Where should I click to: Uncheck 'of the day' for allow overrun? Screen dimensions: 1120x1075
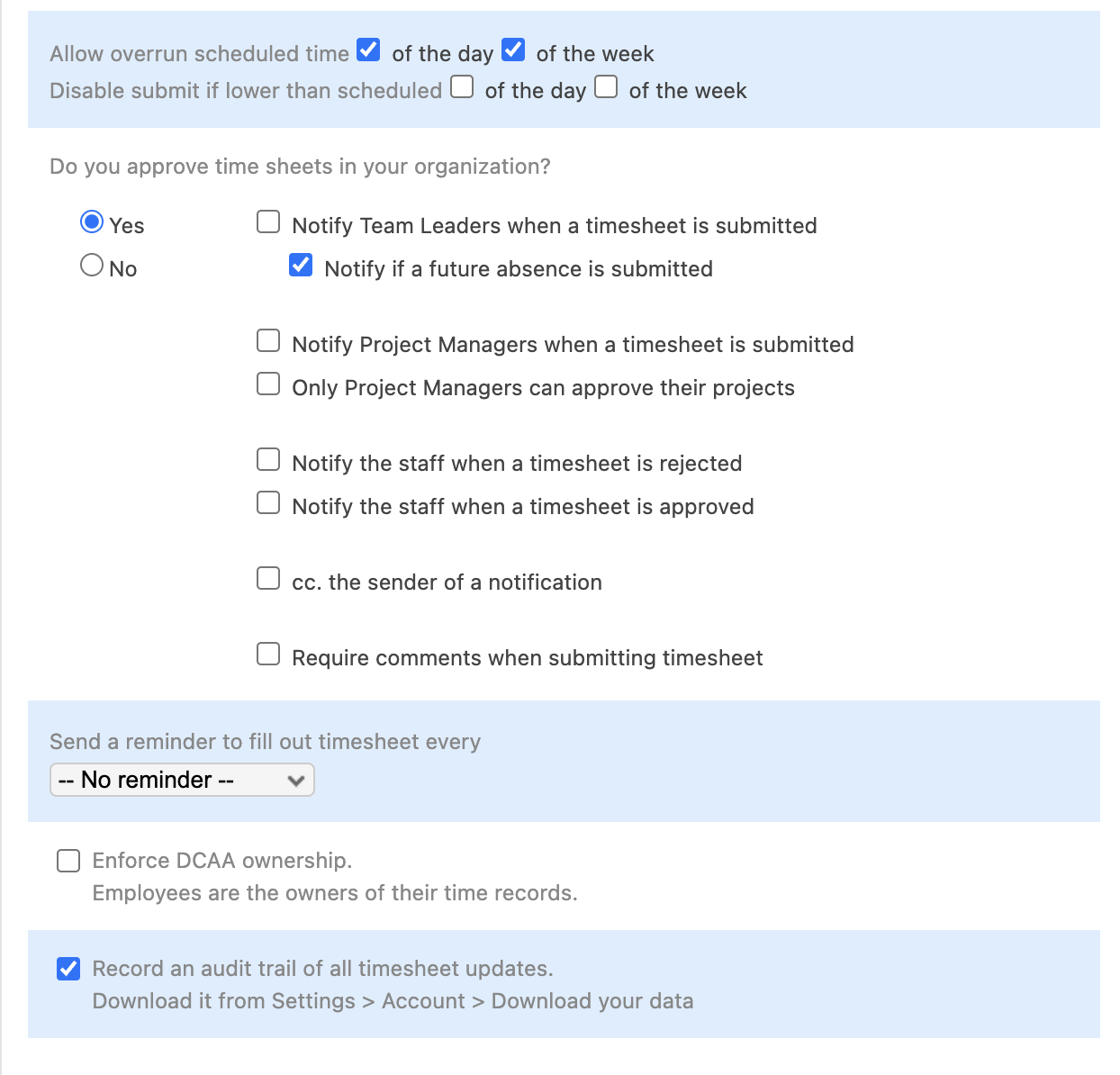[x=368, y=50]
